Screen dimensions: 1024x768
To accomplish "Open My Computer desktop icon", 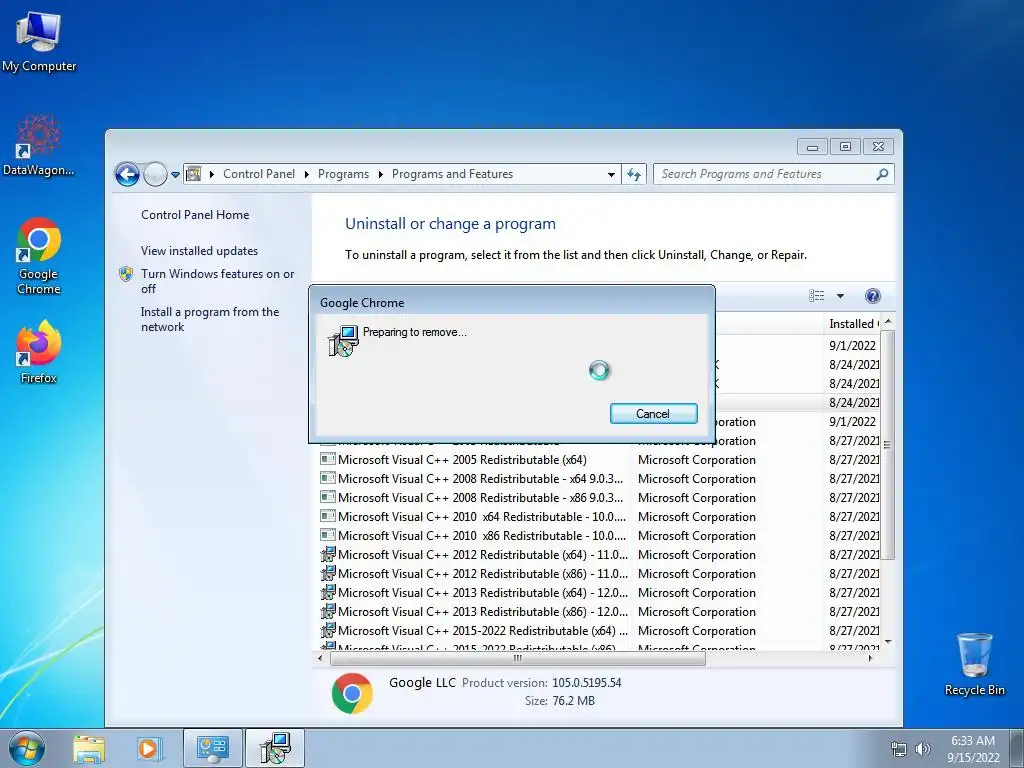I will [39, 42].
